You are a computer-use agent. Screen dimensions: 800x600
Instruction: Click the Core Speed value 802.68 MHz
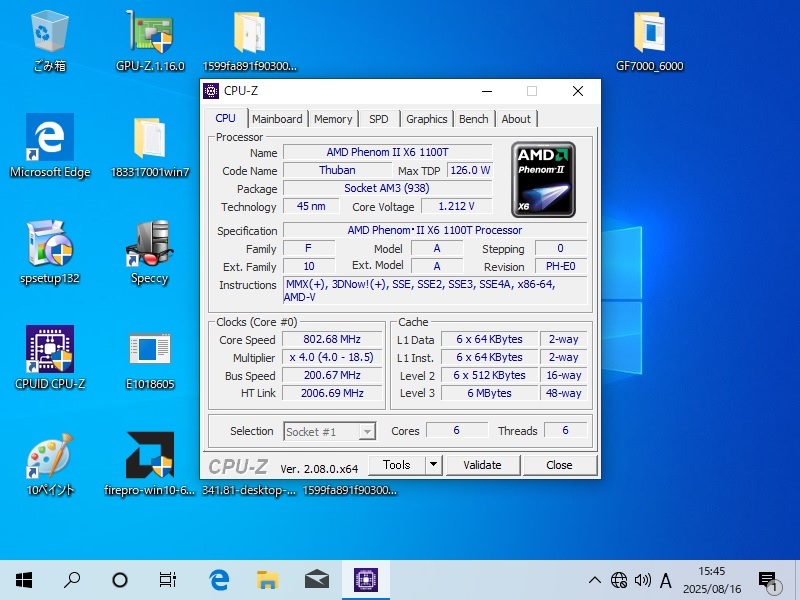coord(332,339)
